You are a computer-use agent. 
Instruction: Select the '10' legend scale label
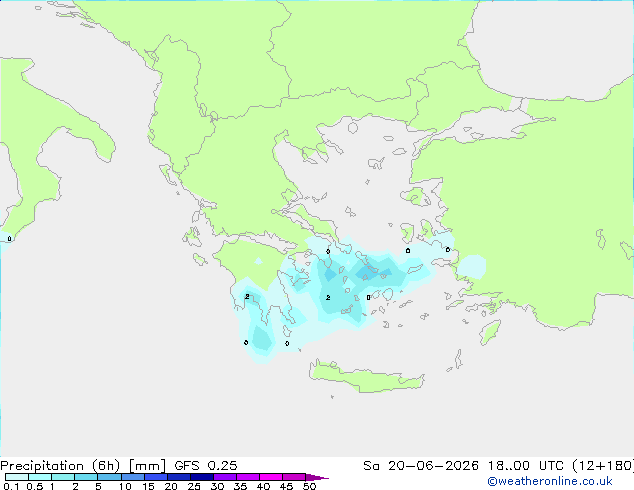pyautogui.click(x=125, y=486)
